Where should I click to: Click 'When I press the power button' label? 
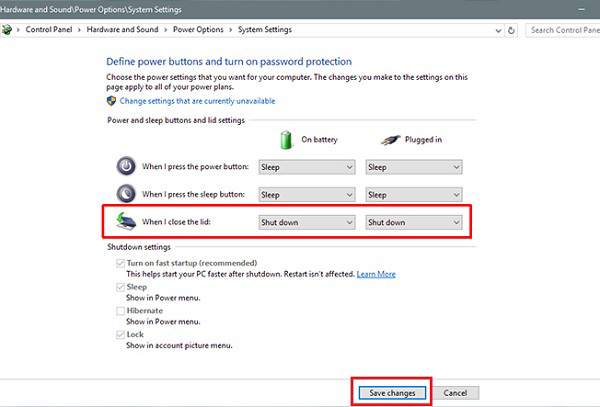tap(195, 166)
